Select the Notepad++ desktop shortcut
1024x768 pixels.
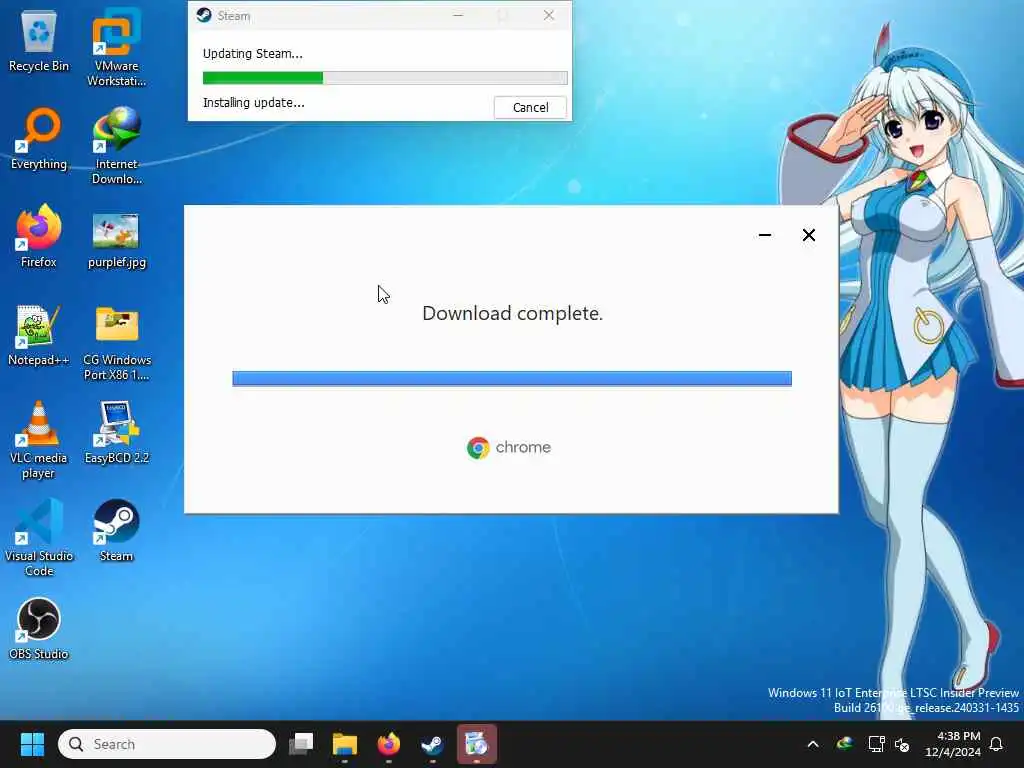click(x=39, y=335)
